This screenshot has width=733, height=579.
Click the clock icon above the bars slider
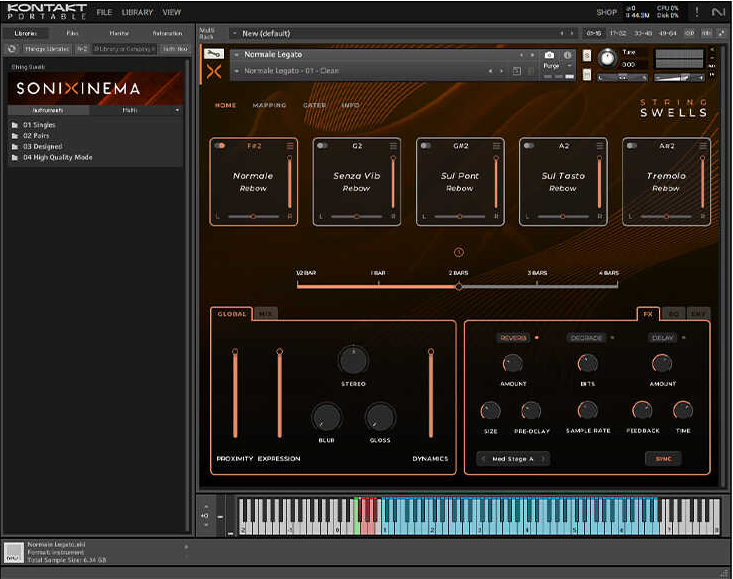pyautogui.click(x=459, y=252)
